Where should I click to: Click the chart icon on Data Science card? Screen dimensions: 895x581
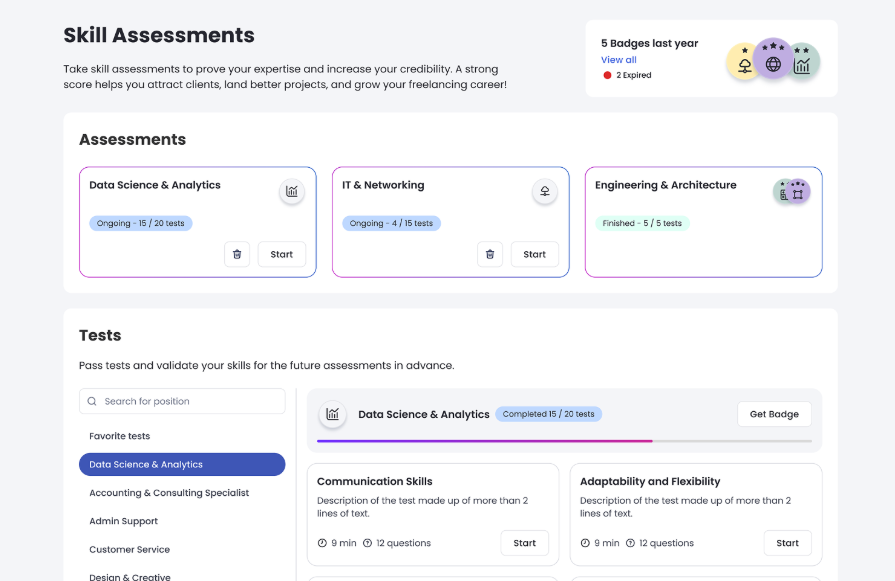click(x=292, y=191)
